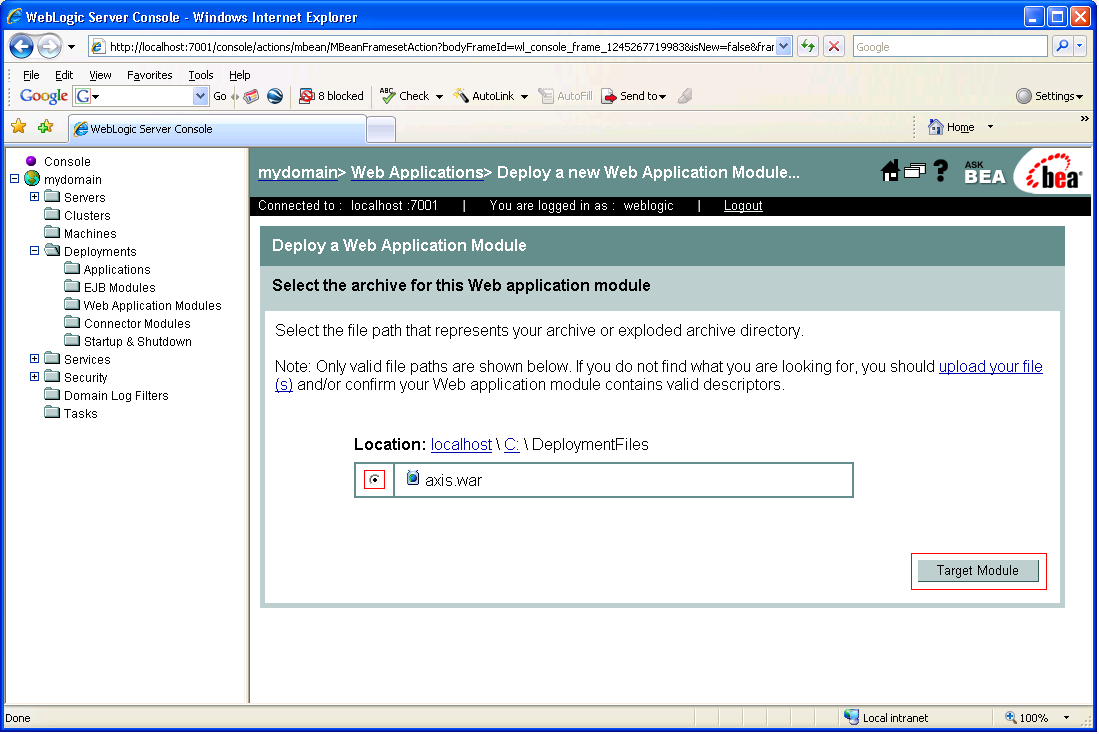Stop page loading with the red X icon

(834, 46)
